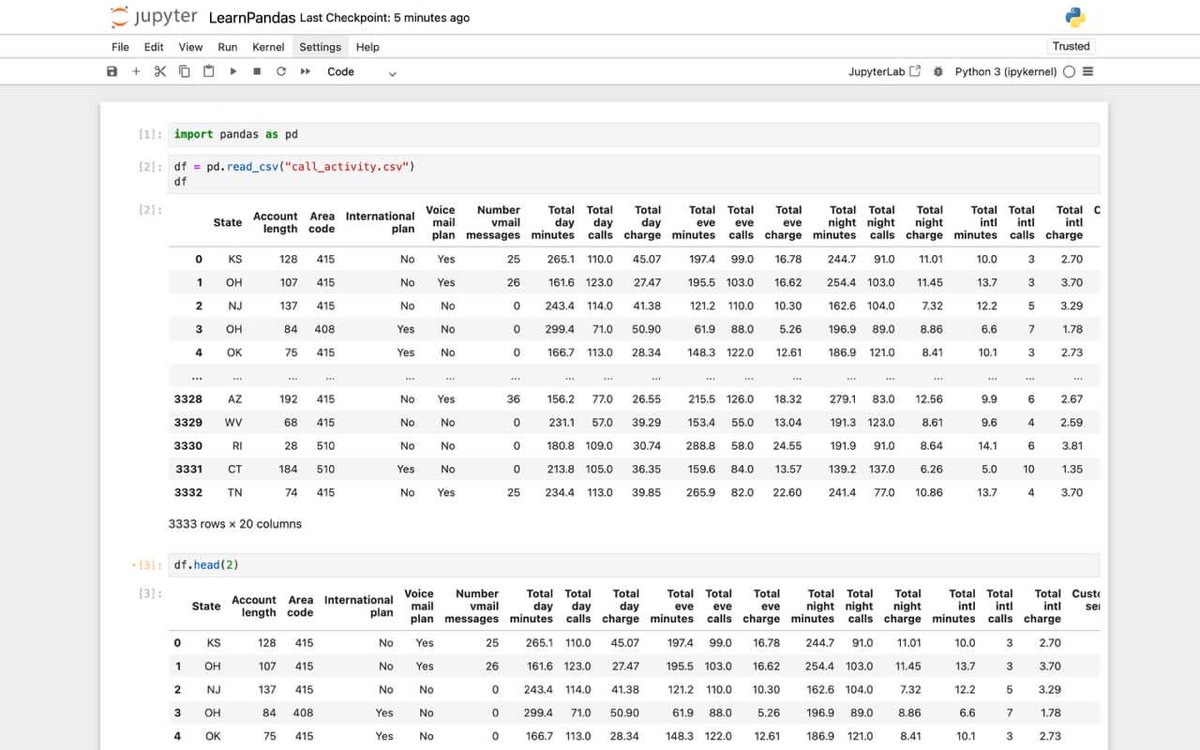Click value 279.1 in row 3328
1200x750 pixels.
tap(843, 399)
